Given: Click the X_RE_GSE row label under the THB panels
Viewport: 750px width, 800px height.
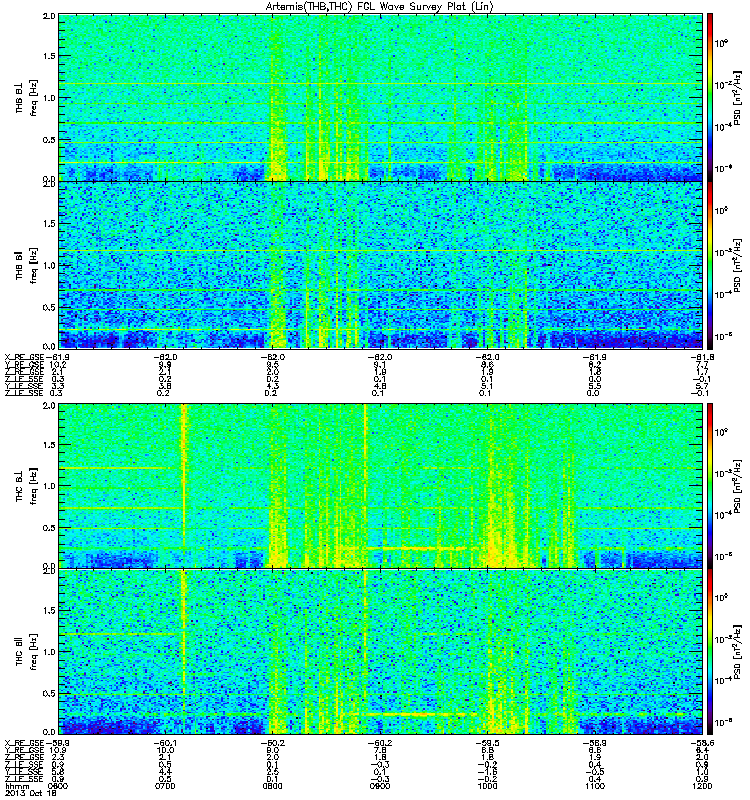Looking at the screenshot, I should tap(24, 357).
